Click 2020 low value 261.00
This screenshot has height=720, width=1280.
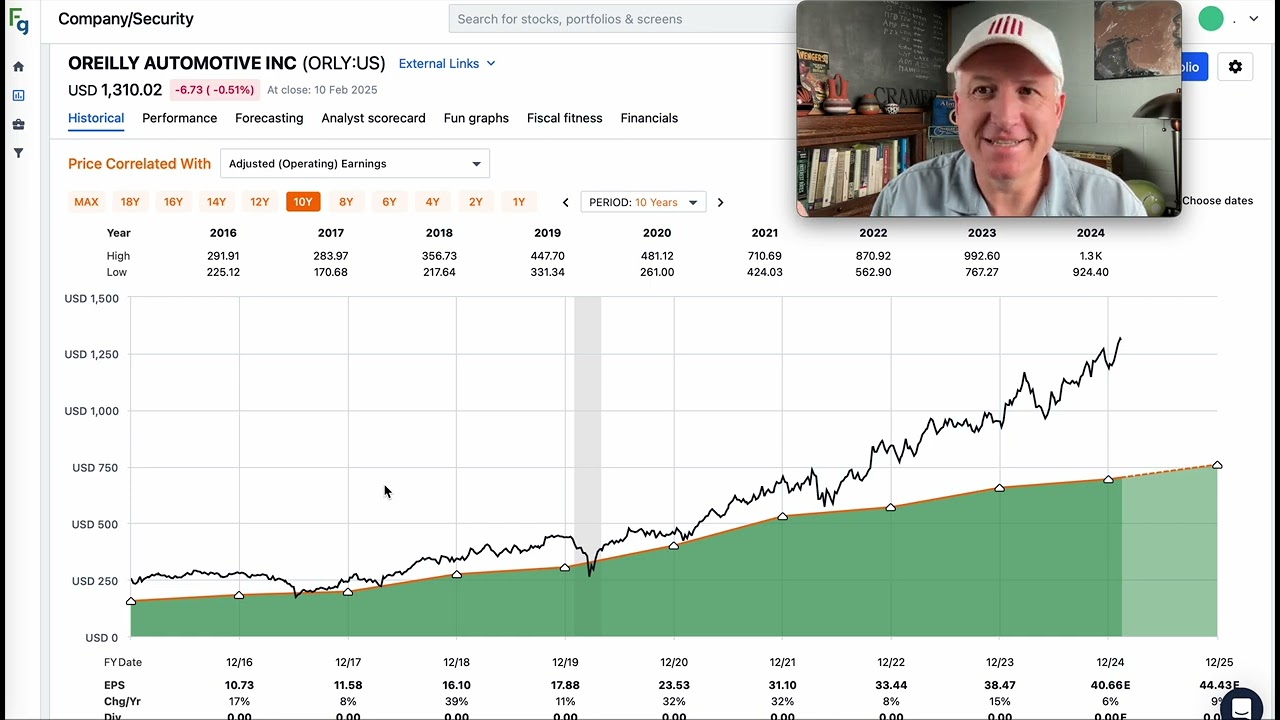click(x=657, y=272)
